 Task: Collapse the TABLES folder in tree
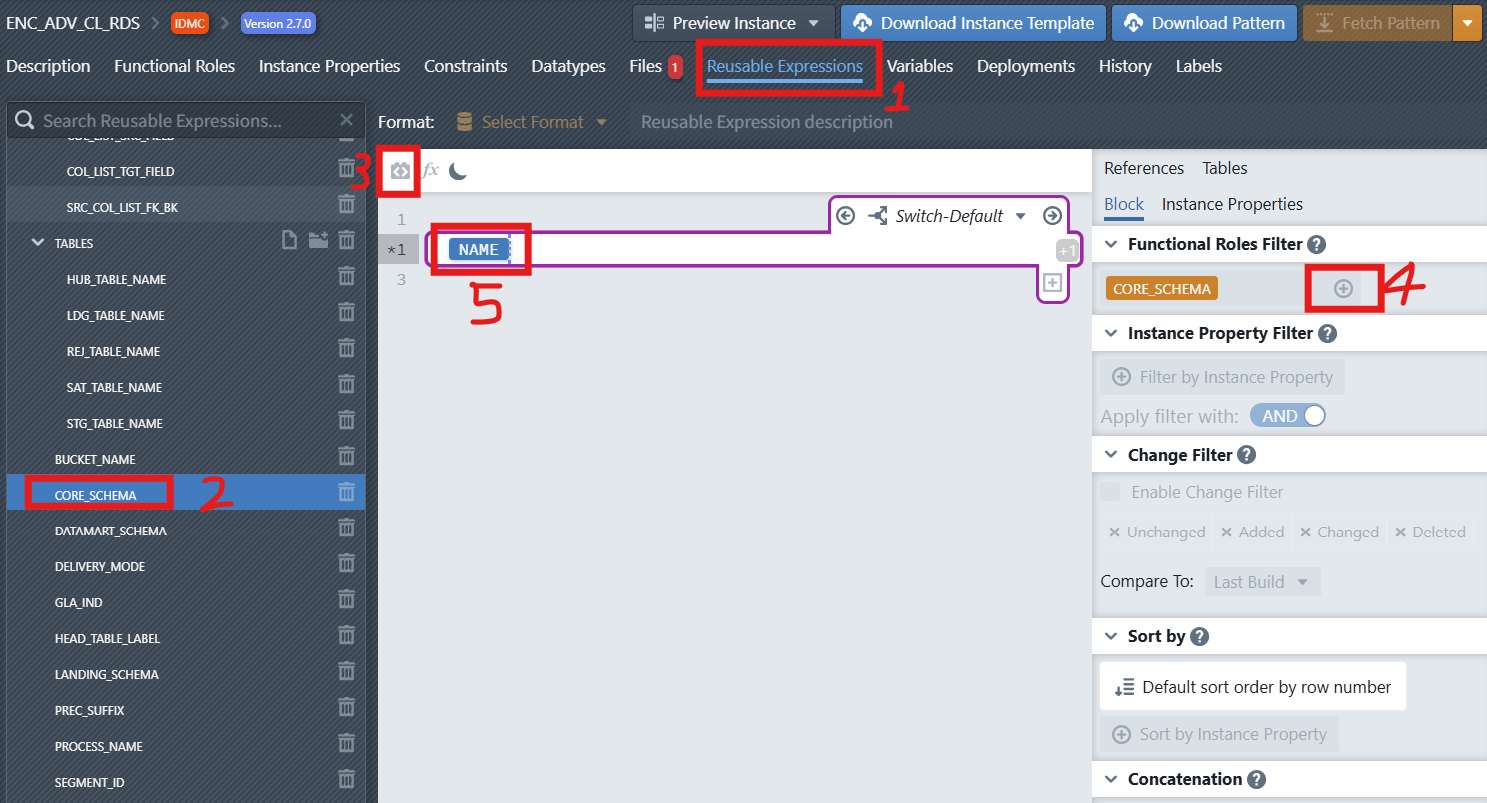[x=38, y=243]
